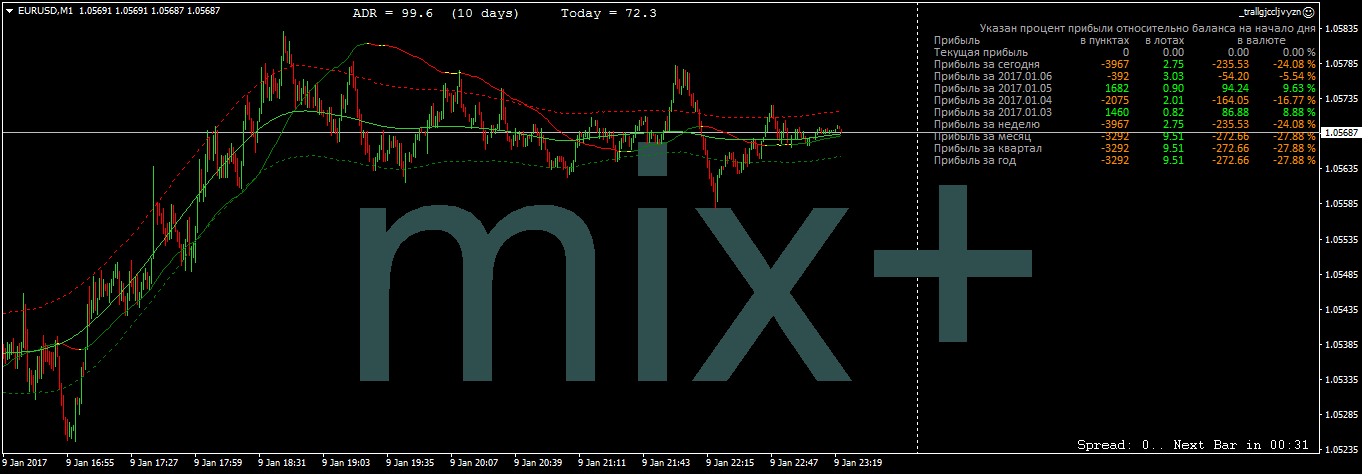
Task: Click the 8.88 % value for 2017.01.03
Action: [x=1297, y=111]
